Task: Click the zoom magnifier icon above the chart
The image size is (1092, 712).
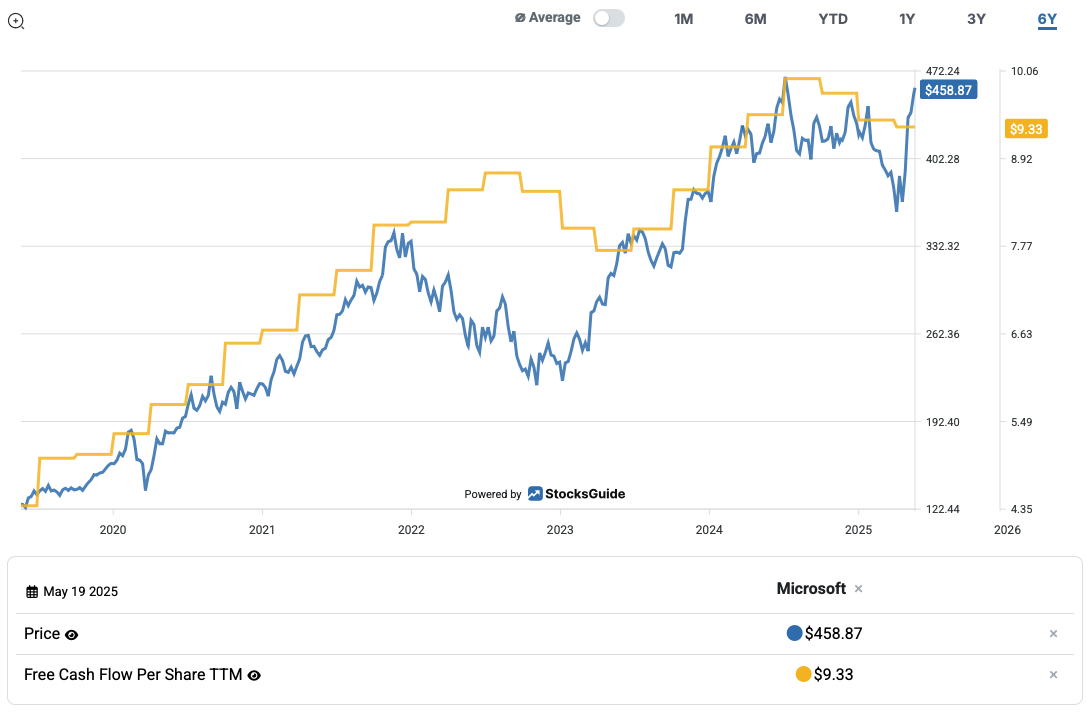Action: [16, 22]
